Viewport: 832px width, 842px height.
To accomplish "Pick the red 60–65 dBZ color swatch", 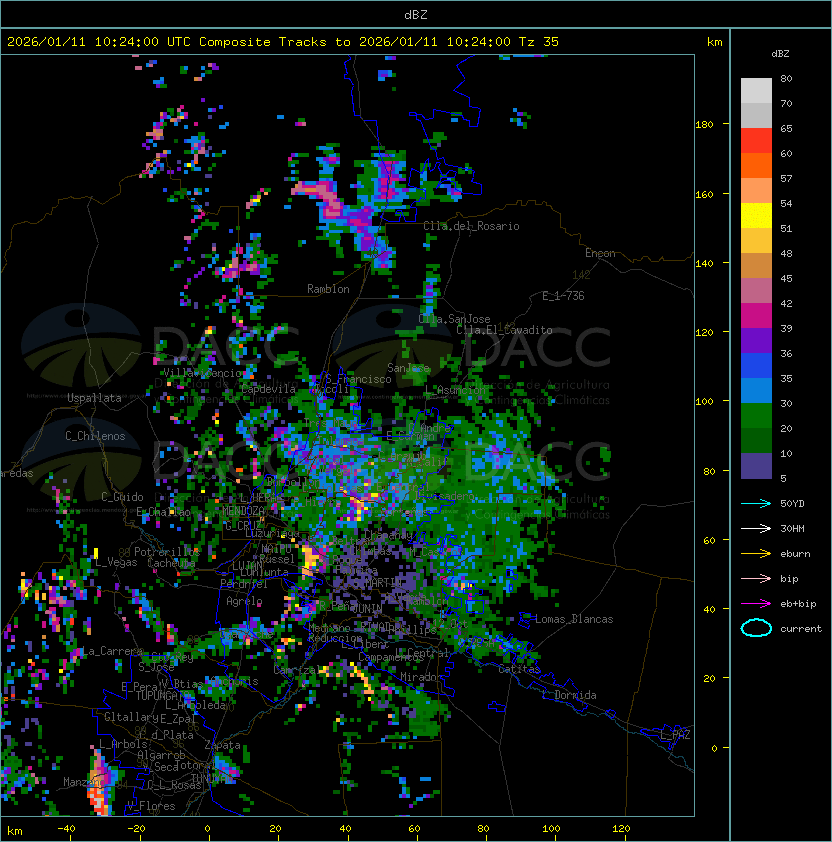I will point(756,141).
